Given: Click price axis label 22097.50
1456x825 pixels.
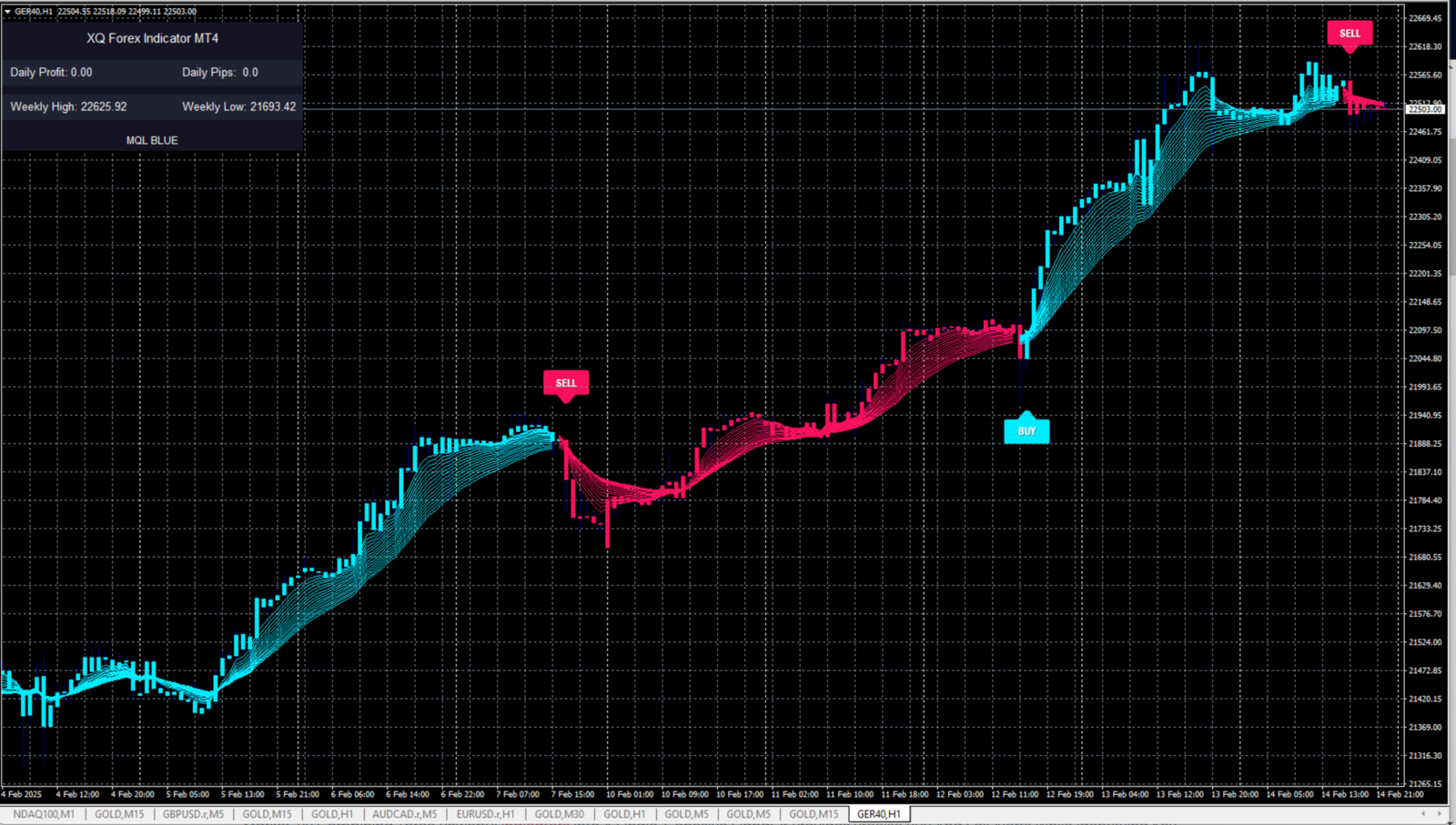Looking at the screenshot, I should point(1425,330).
